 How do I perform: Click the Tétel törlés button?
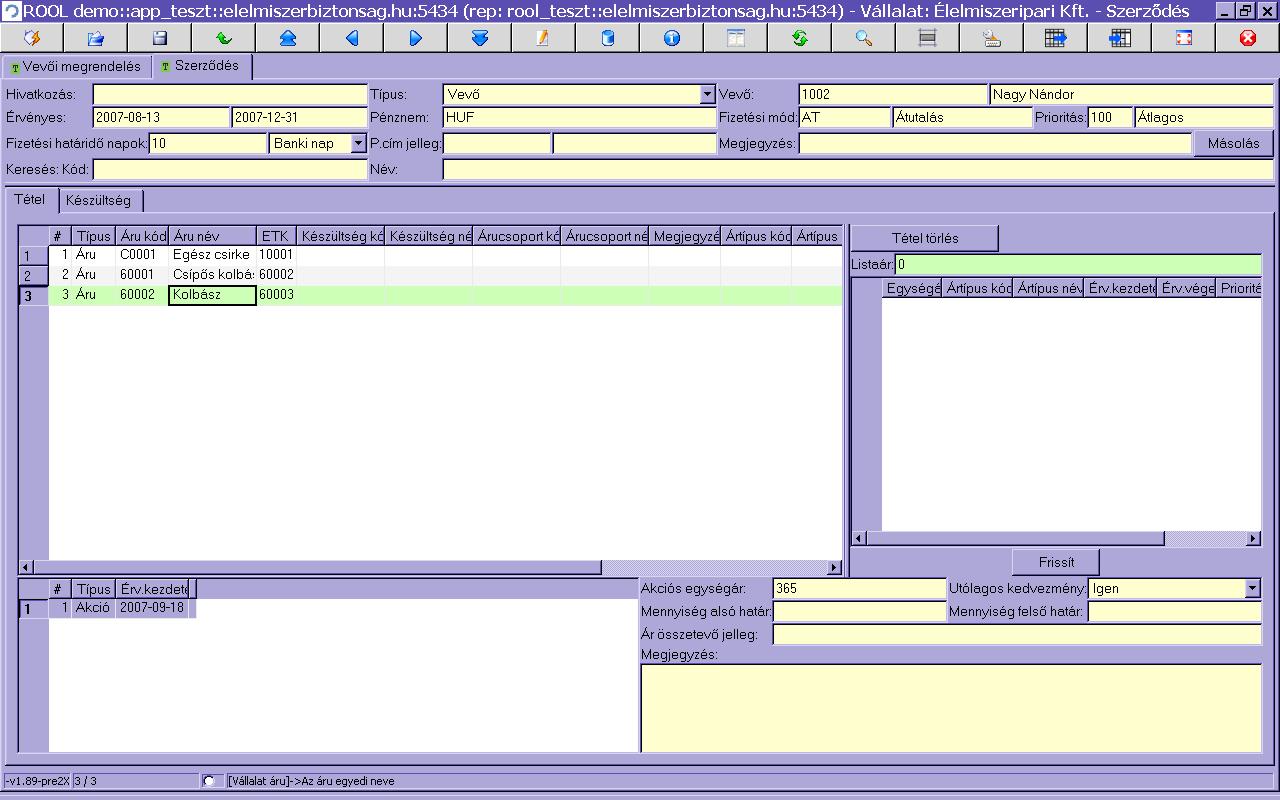(x=924, y=238)
